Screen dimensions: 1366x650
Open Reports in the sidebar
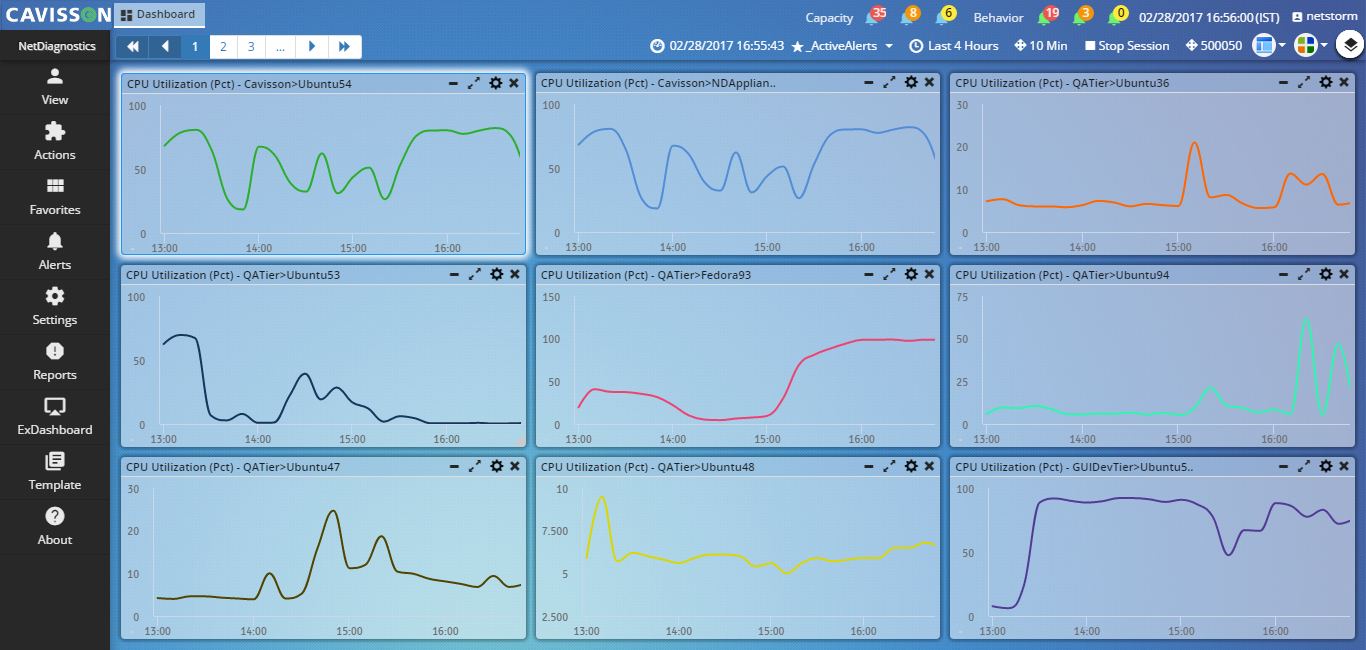coord(55,362)
